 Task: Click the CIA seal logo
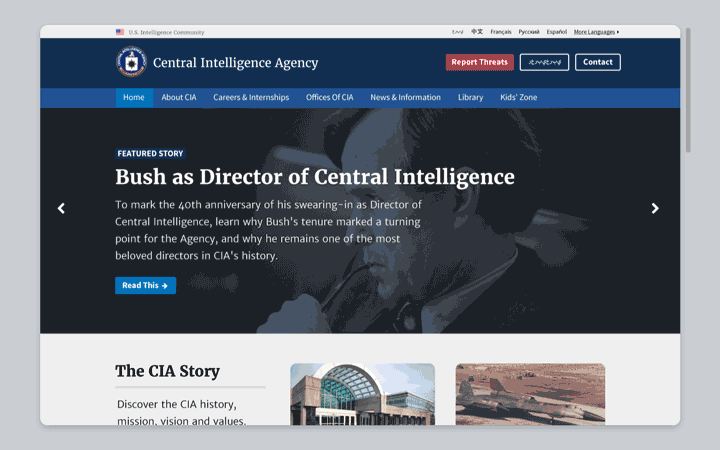[x=131, y=62]
